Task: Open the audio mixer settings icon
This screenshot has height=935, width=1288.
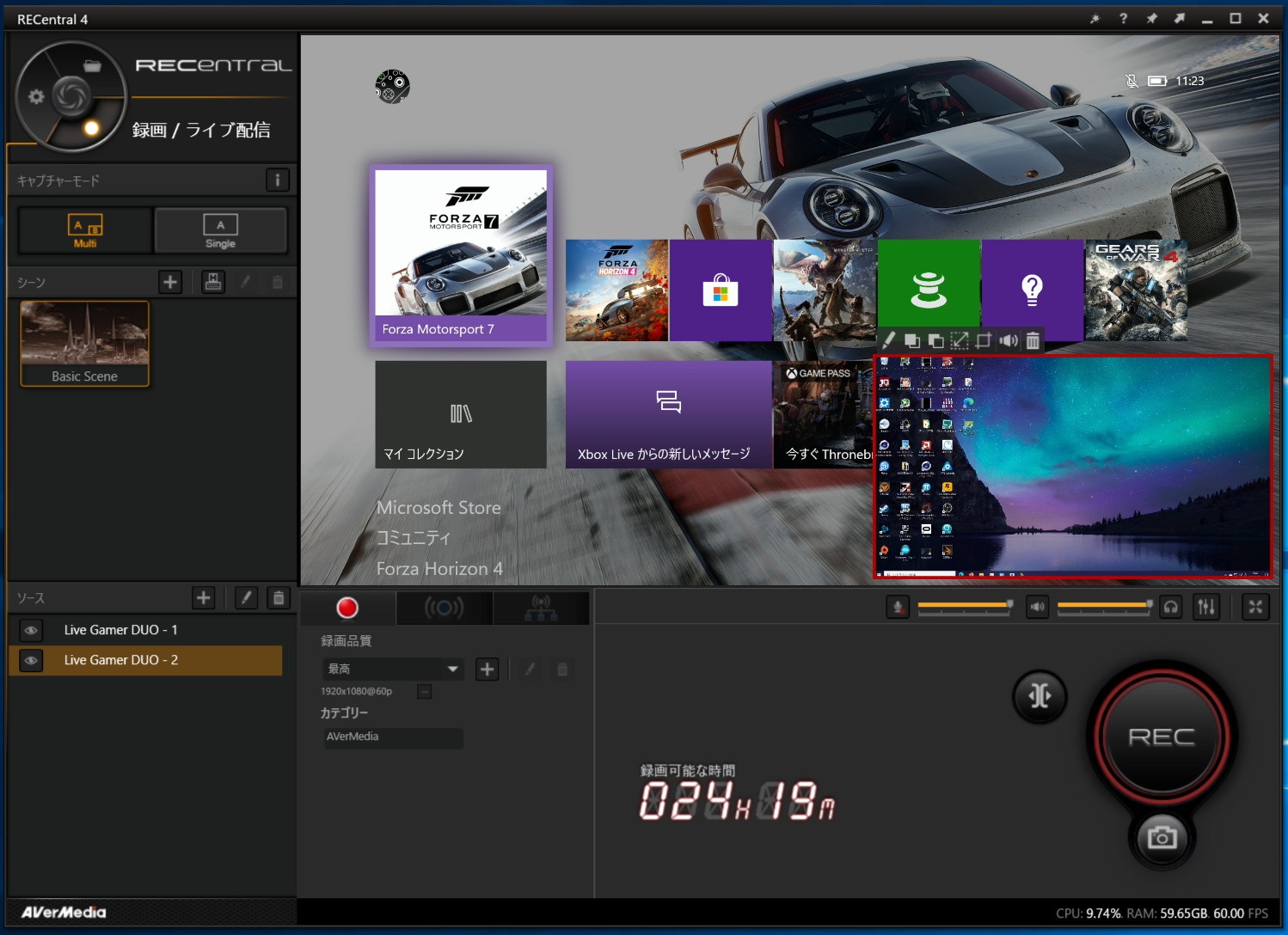Action: click(1206, 607)
